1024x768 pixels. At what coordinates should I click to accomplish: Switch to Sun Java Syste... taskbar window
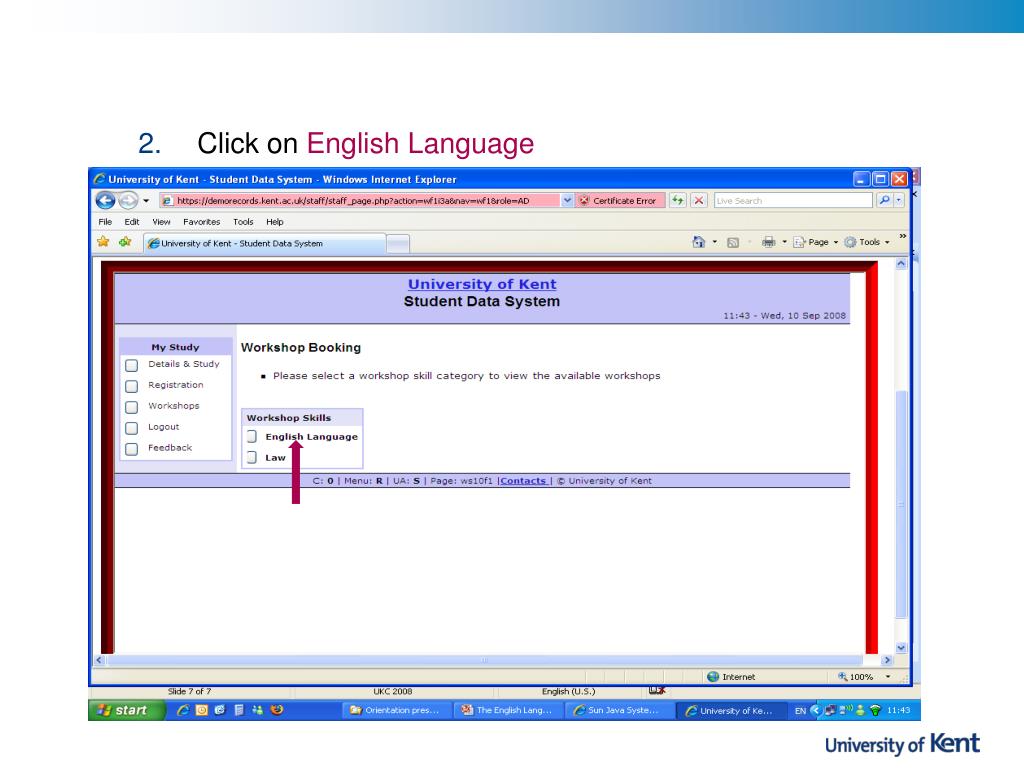620,710
